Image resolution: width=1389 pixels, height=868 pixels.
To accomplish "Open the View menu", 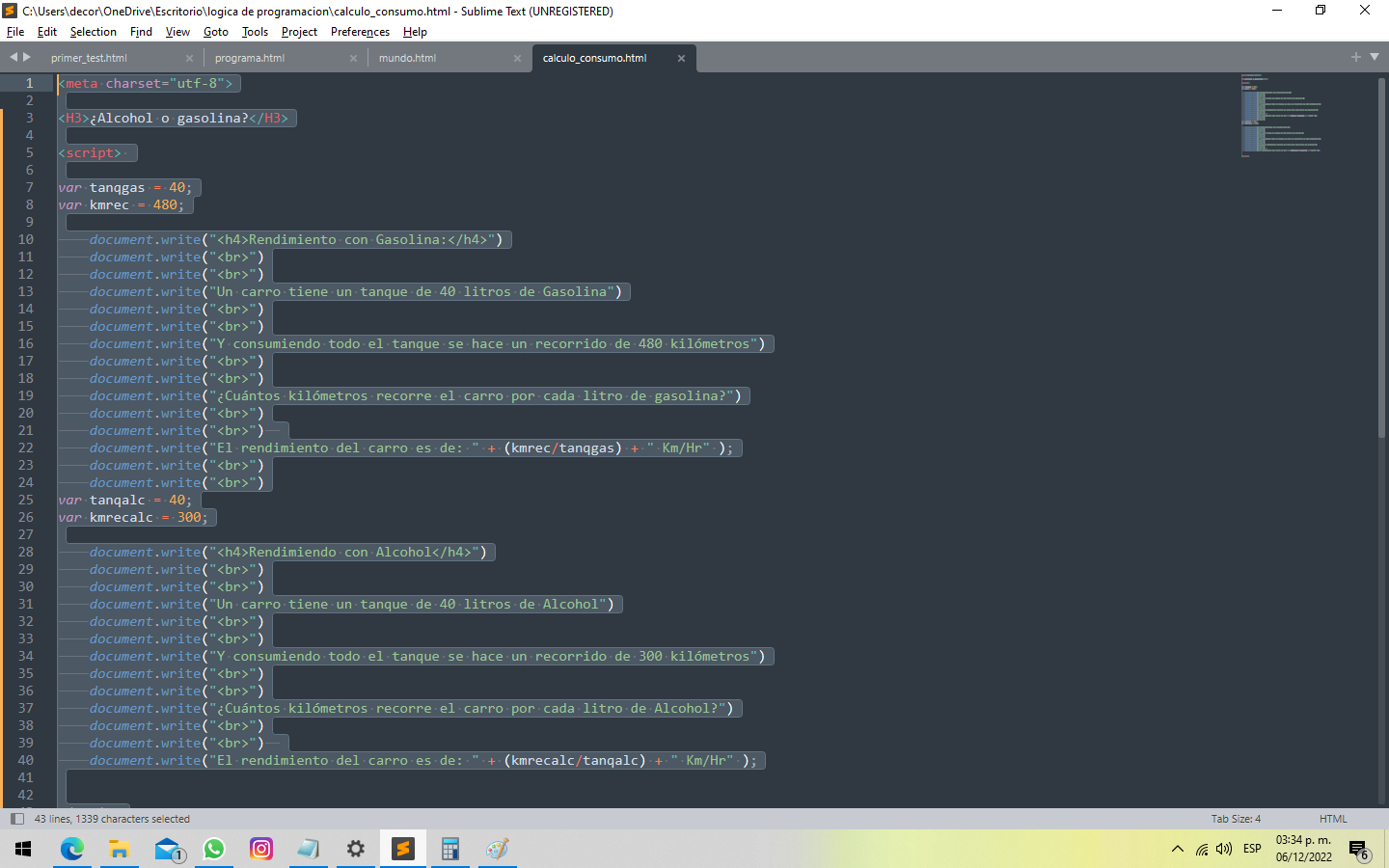I will coord(177,32).
